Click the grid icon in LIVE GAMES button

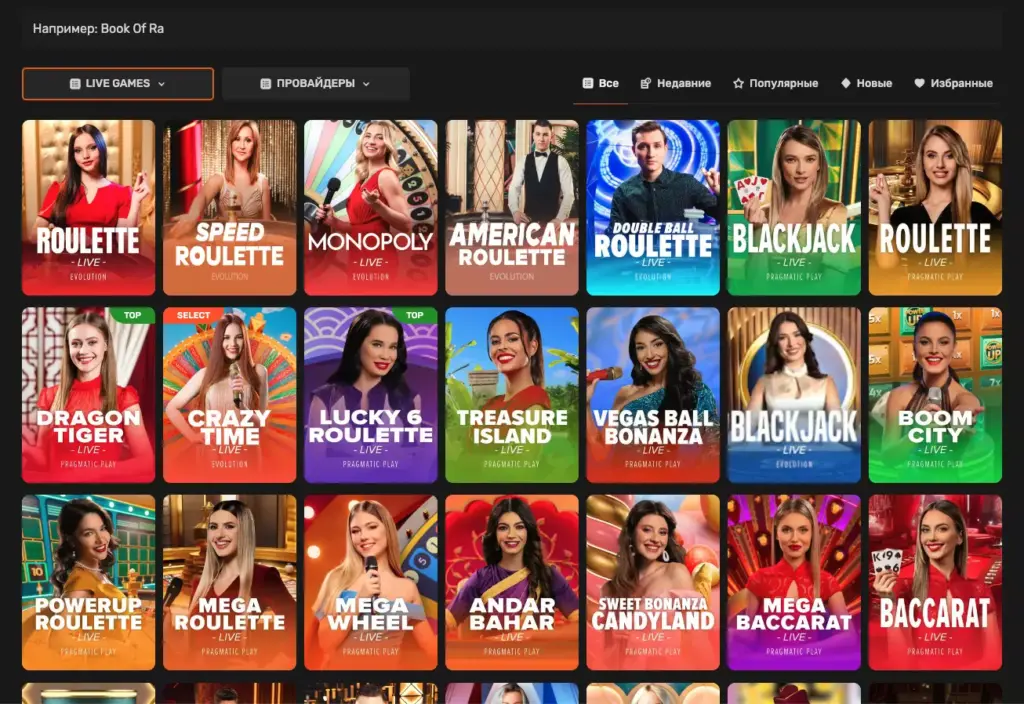tap(75, 84)
